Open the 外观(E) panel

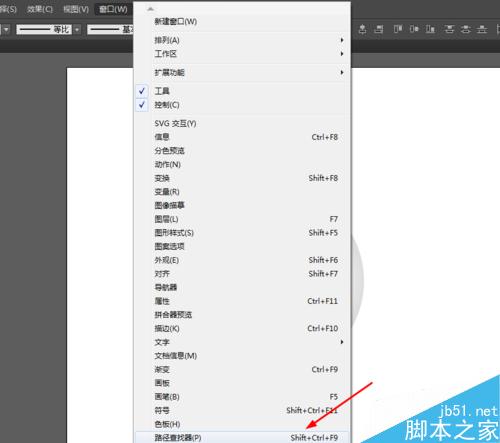242,260
